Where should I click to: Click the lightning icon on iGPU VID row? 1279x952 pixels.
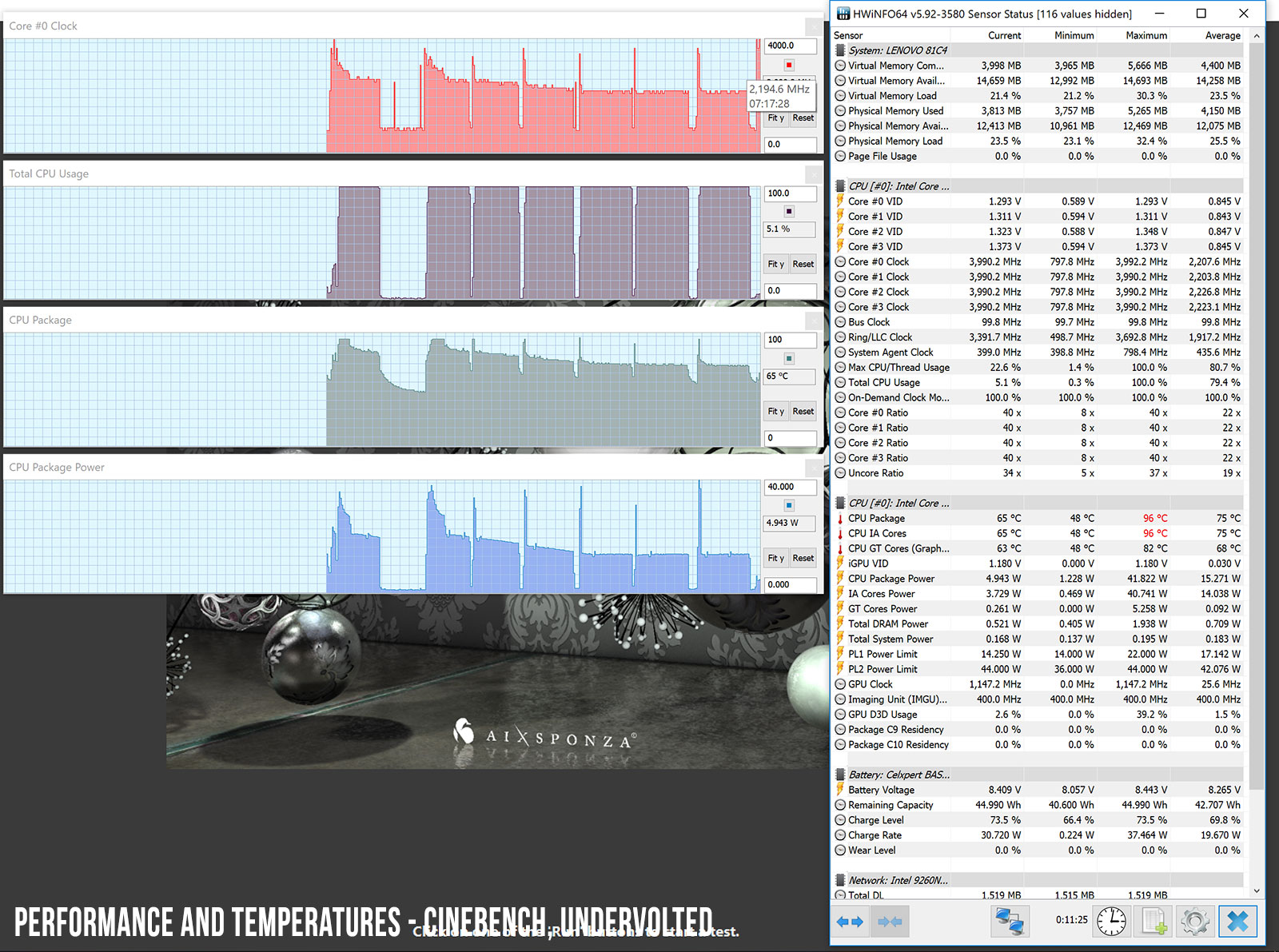coord(840,564)
